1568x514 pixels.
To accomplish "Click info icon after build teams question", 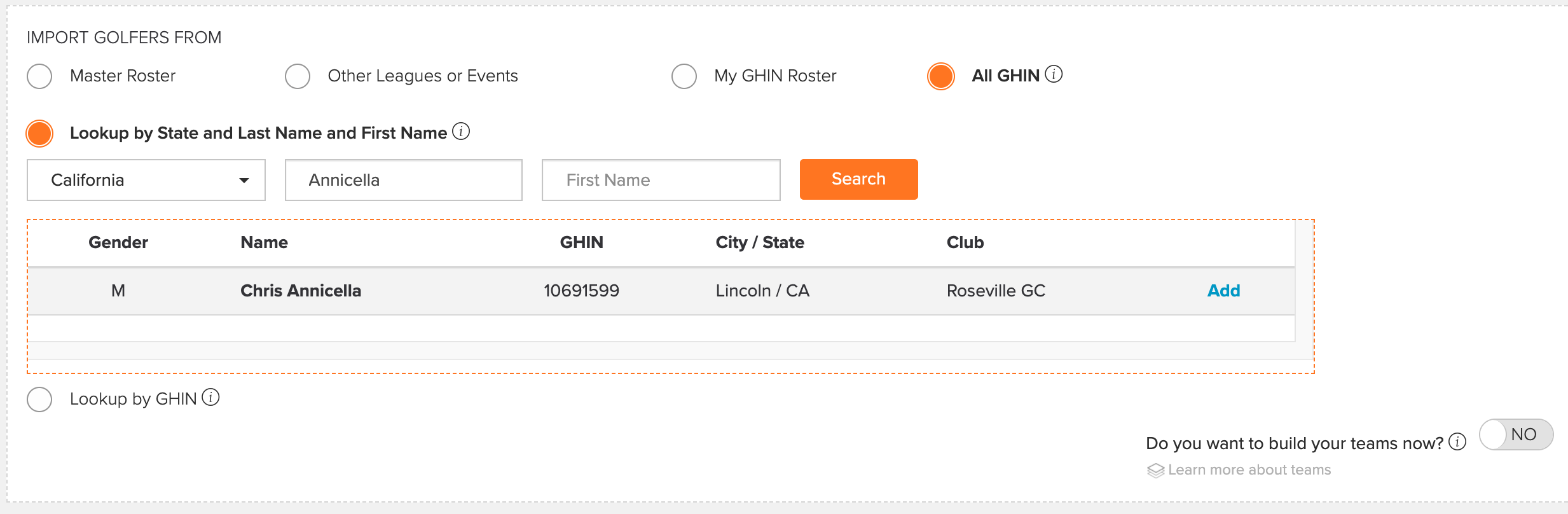I will pos(1457,441).
